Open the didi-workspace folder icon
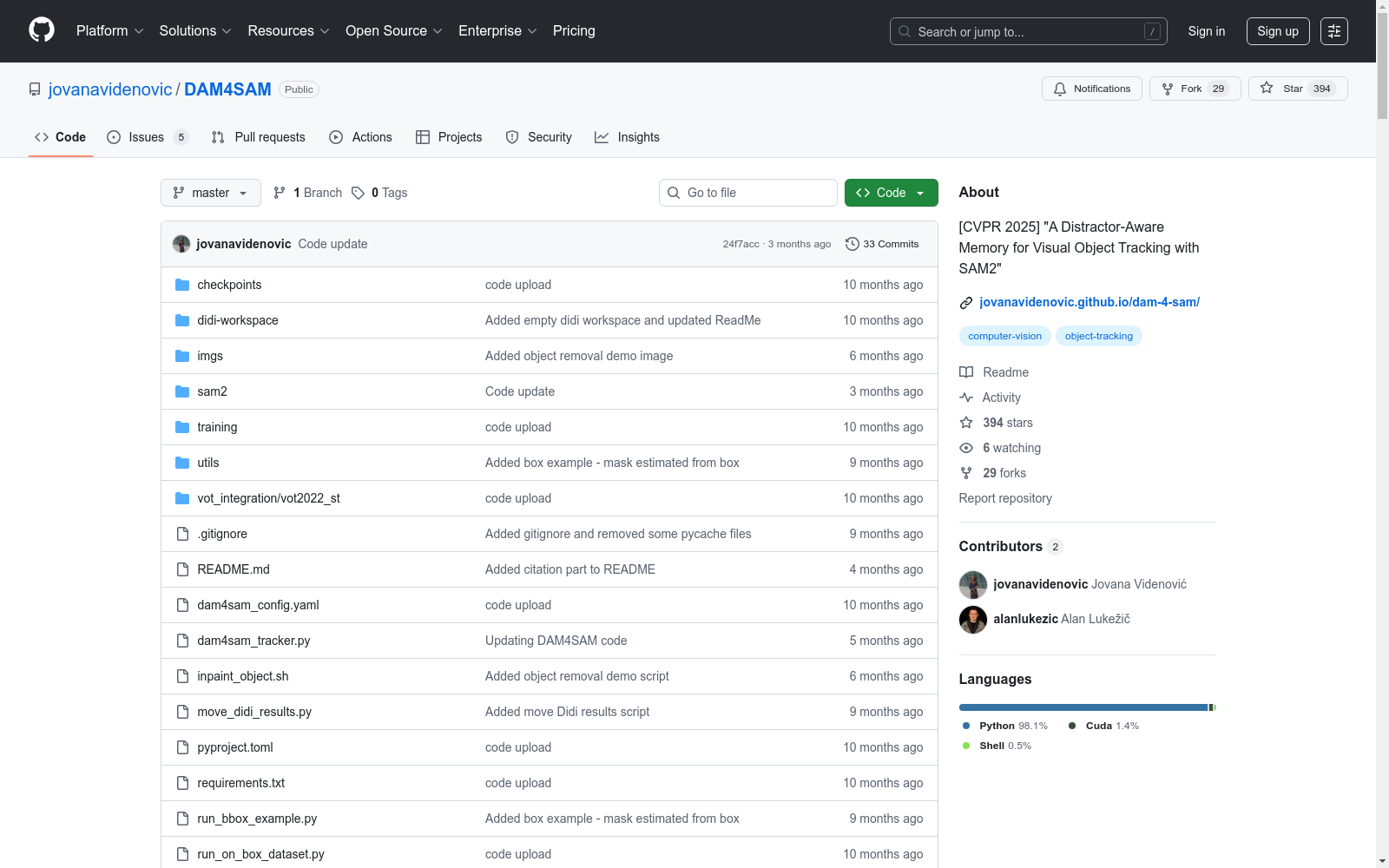The width and height of the screenshot is (1389, 868). click(x=182, y=320)
